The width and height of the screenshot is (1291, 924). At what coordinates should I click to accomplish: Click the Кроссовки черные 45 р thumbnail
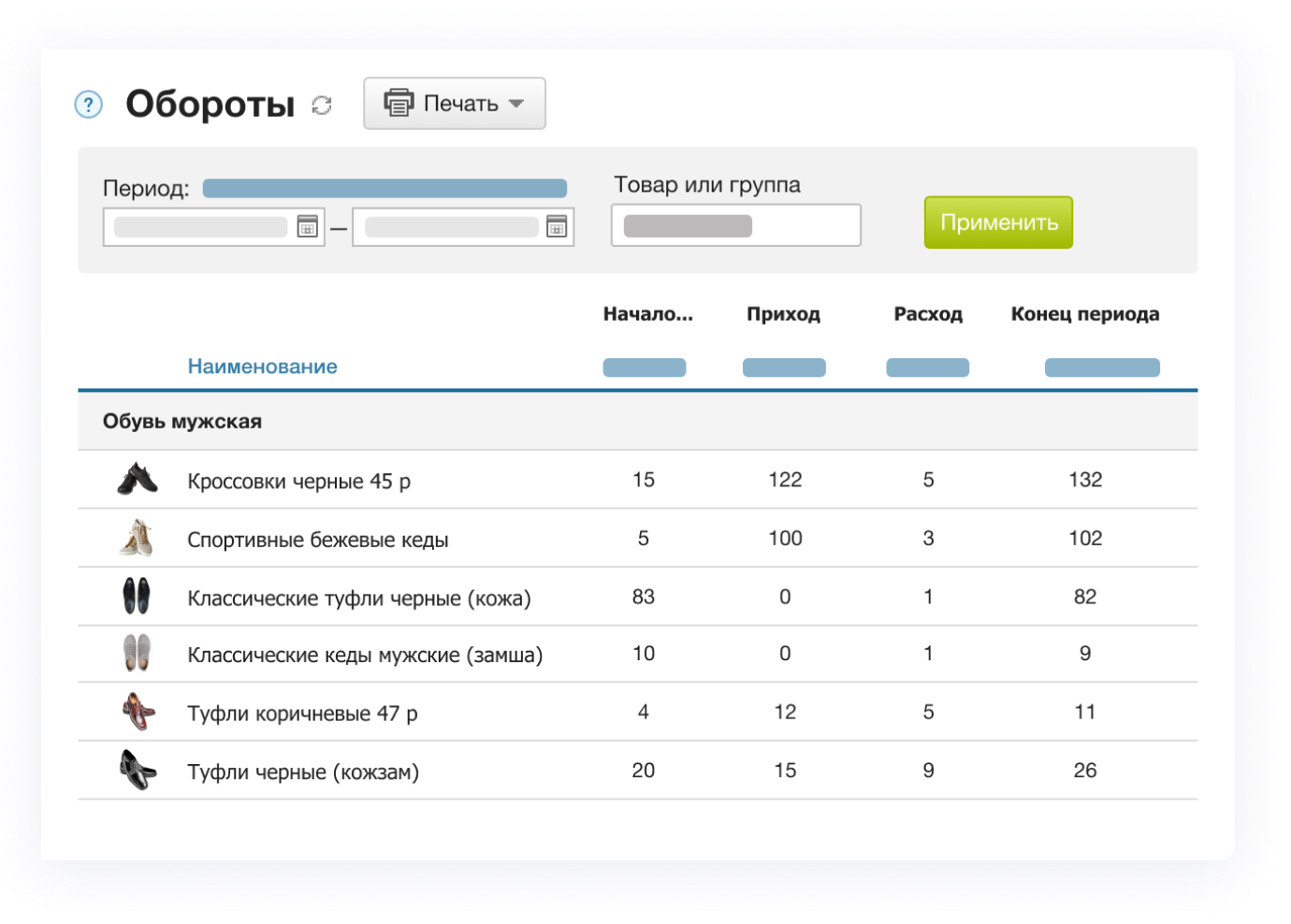tap(138, 479)
